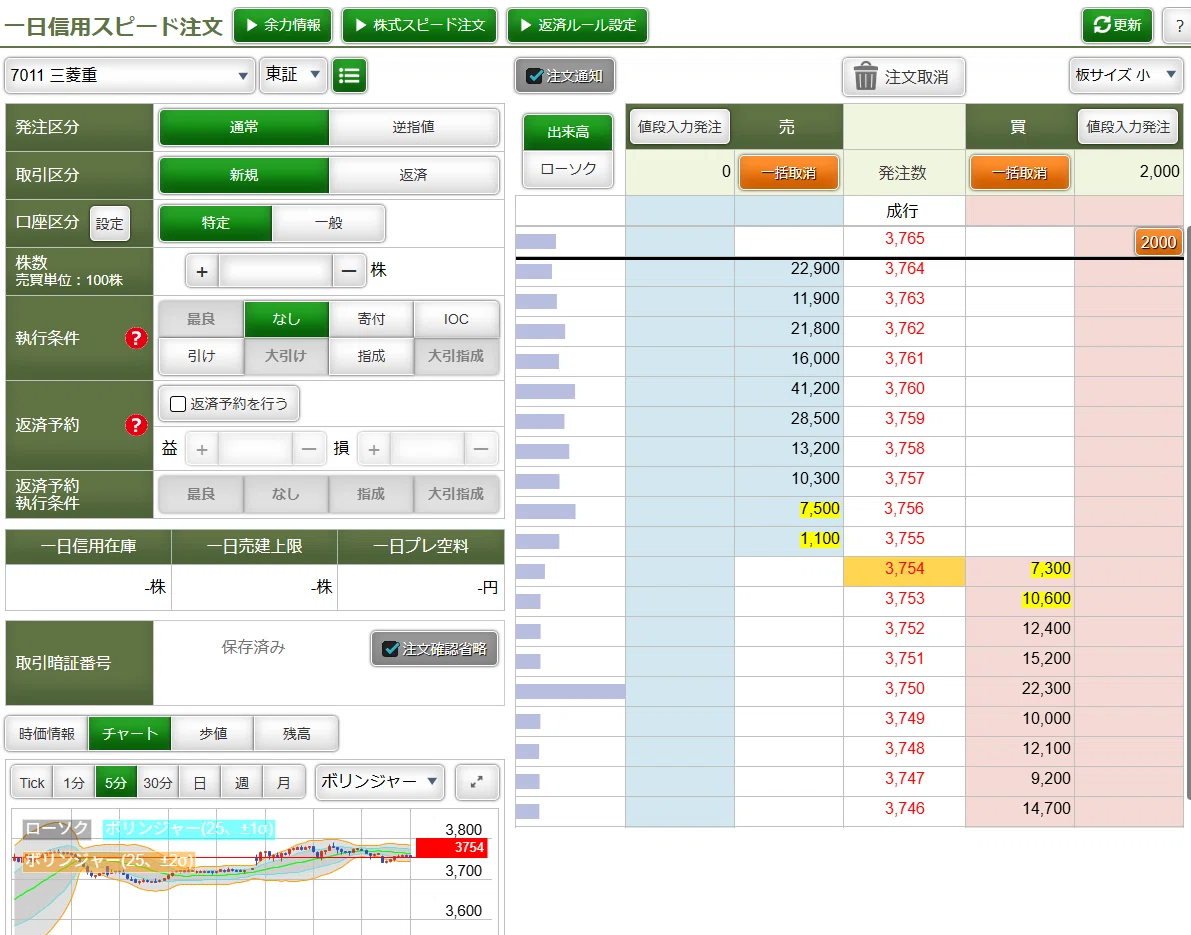Switch to 歩値 tab
The height and width of the screenshot is (935, 1191).
pyautogui.click(x=213, y=734)
